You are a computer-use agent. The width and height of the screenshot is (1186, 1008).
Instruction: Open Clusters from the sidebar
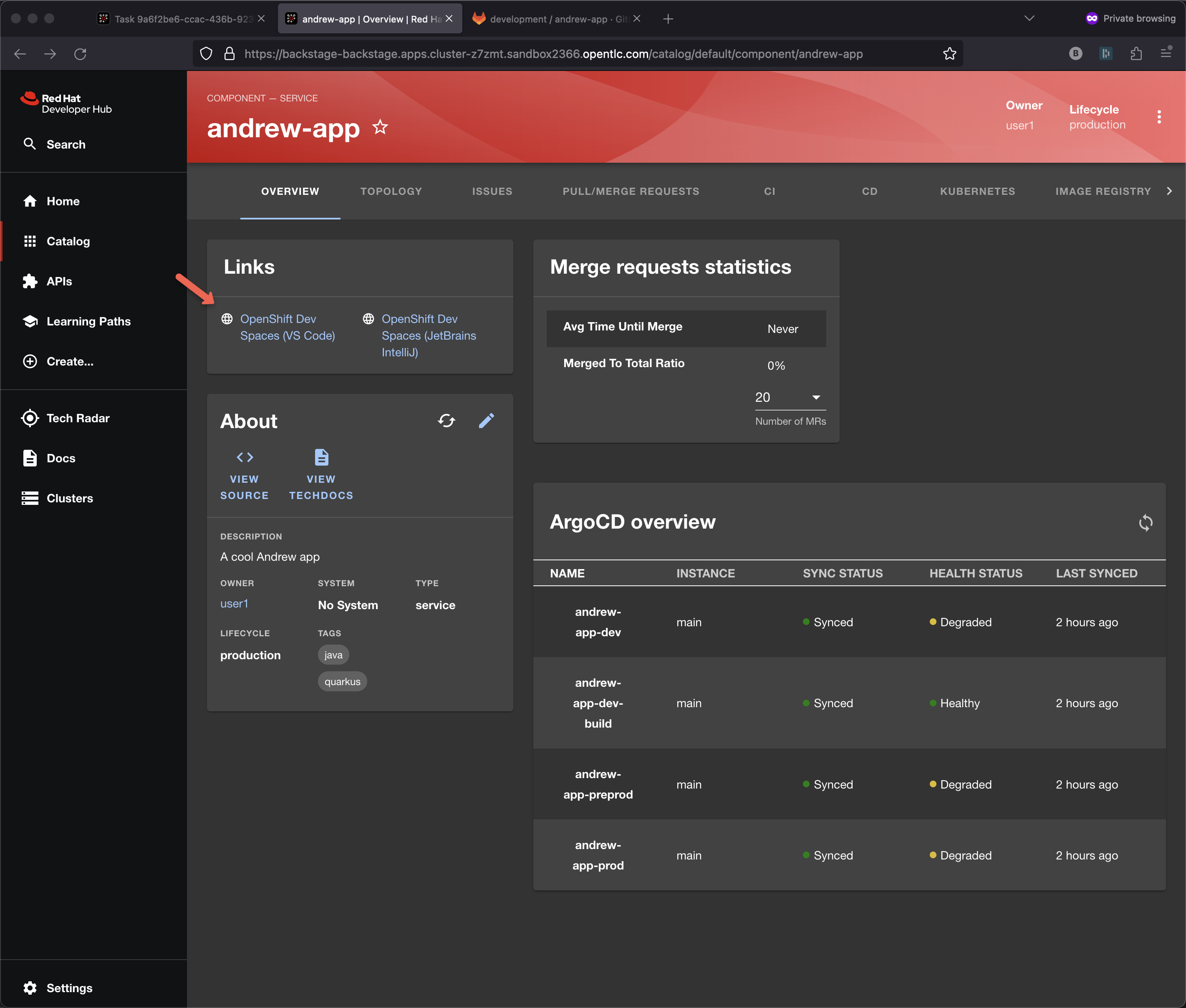pos(69,498)
